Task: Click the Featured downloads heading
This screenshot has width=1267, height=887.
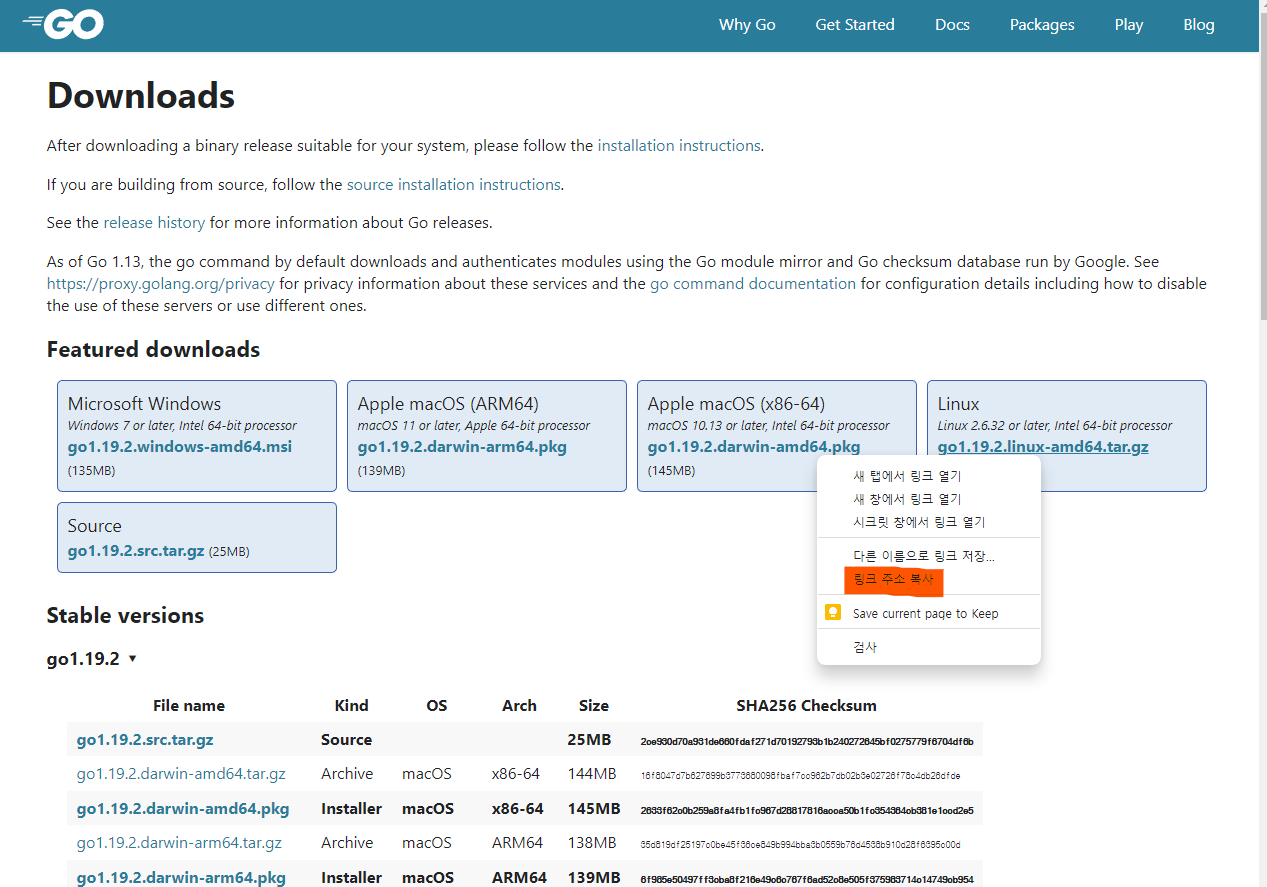Action: coord(153,350)
